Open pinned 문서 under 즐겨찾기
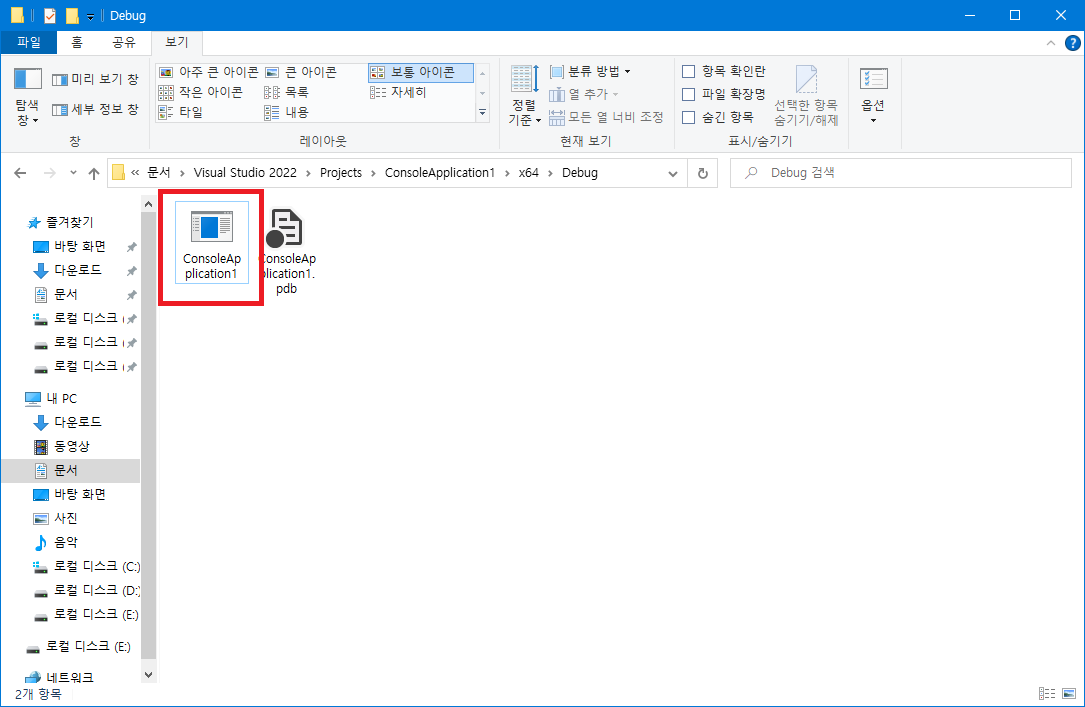Viewport: 1085px width, 707px height. click(x=66, y=294)
